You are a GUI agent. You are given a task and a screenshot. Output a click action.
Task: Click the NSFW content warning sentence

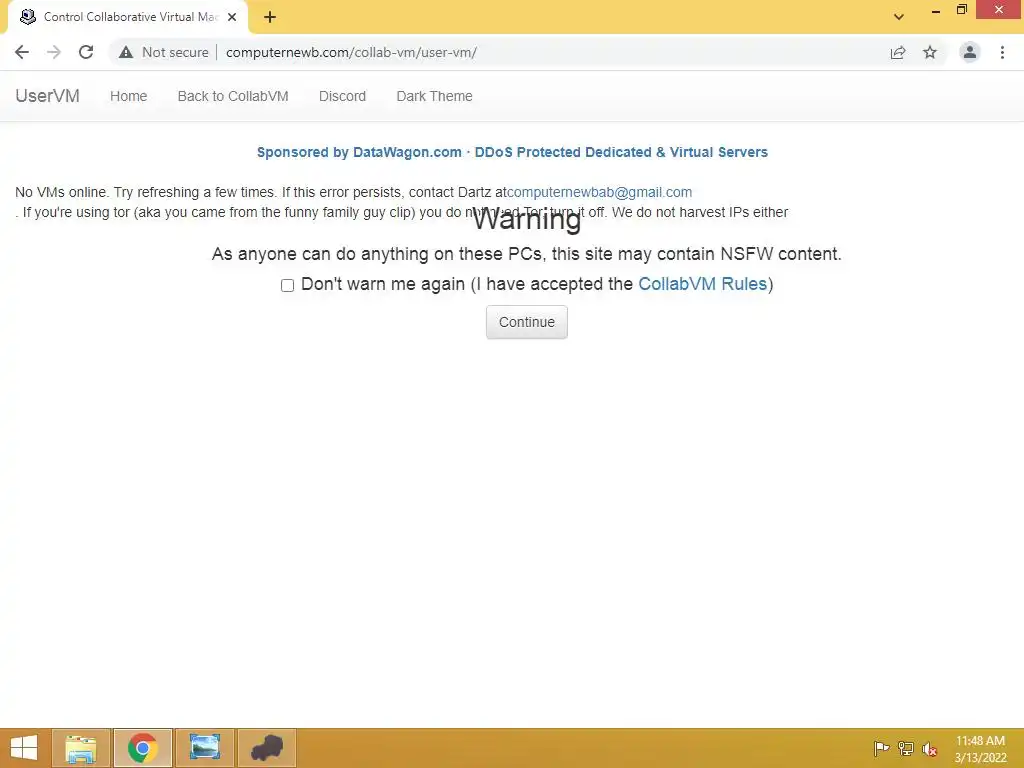(x=526, y=254)
